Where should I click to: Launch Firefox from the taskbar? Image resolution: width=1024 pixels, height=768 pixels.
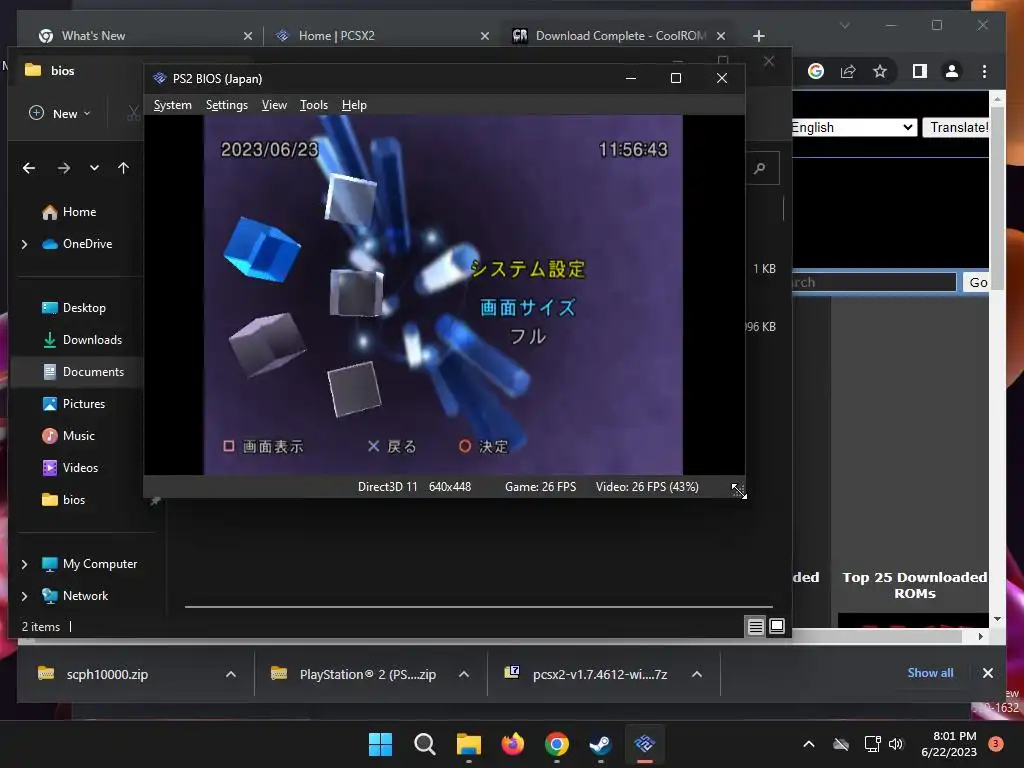pyautogui.click(x=513, y=744)
